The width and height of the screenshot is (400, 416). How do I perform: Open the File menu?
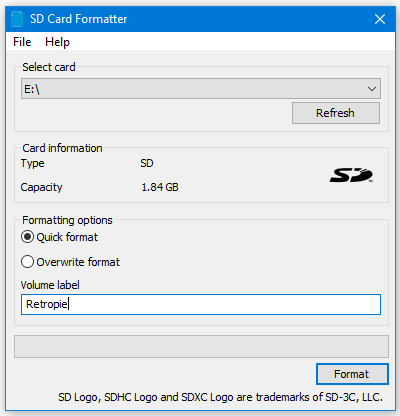(22, 42)
